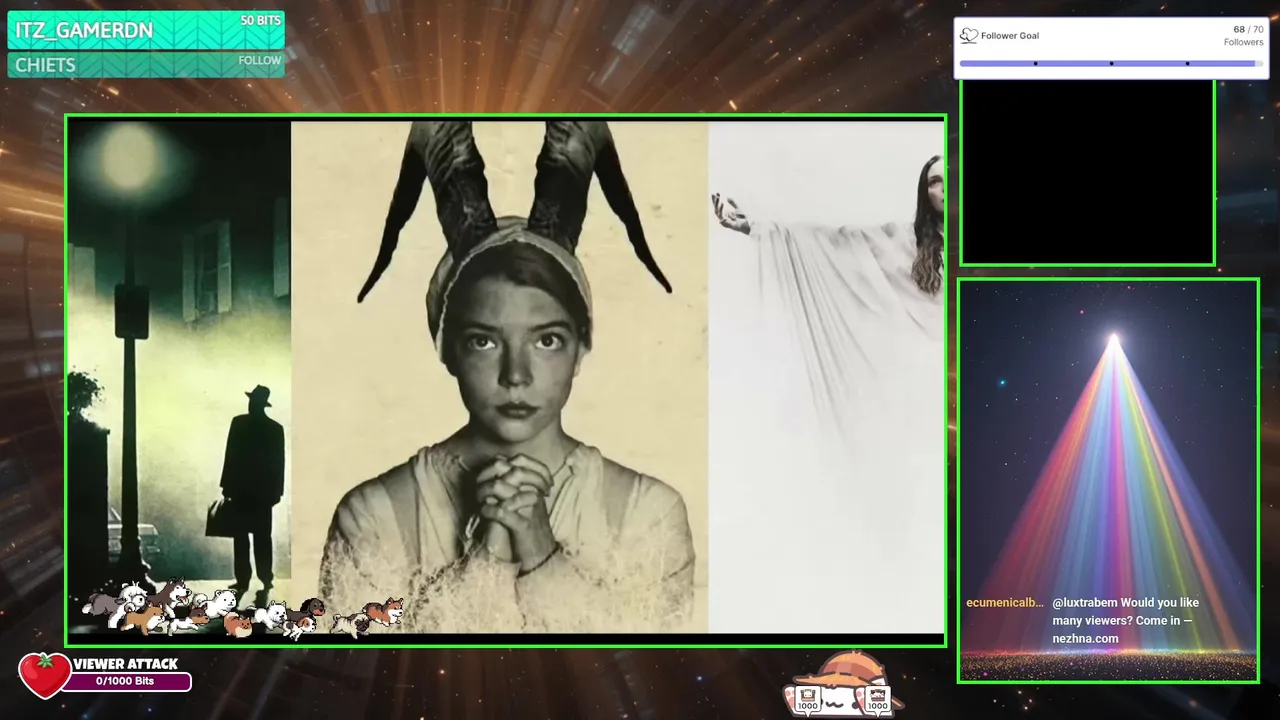Click the horned praying girl poster
1280x720 pixels.
(499, 377)
